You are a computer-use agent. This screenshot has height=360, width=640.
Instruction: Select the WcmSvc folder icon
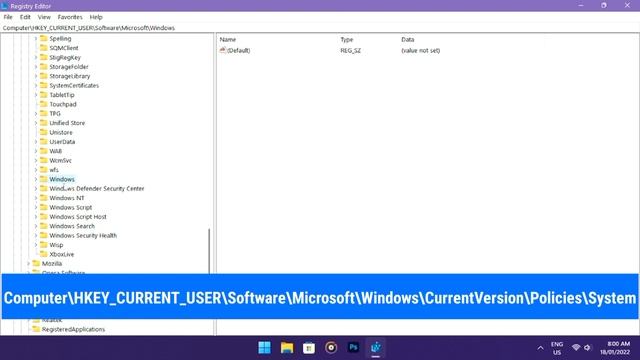point(44,160)
